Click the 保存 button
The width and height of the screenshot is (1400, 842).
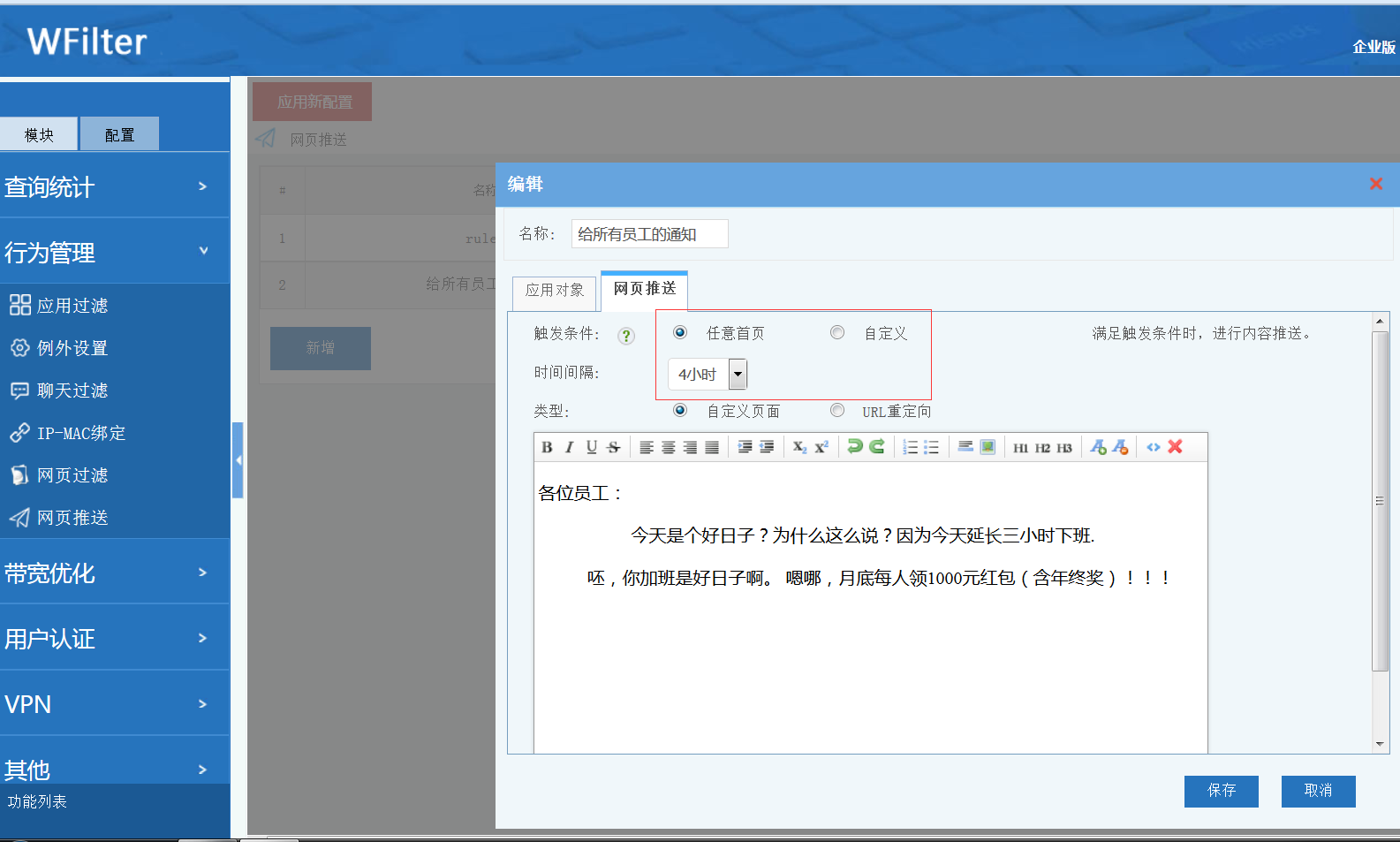[x=1221, y=791]
